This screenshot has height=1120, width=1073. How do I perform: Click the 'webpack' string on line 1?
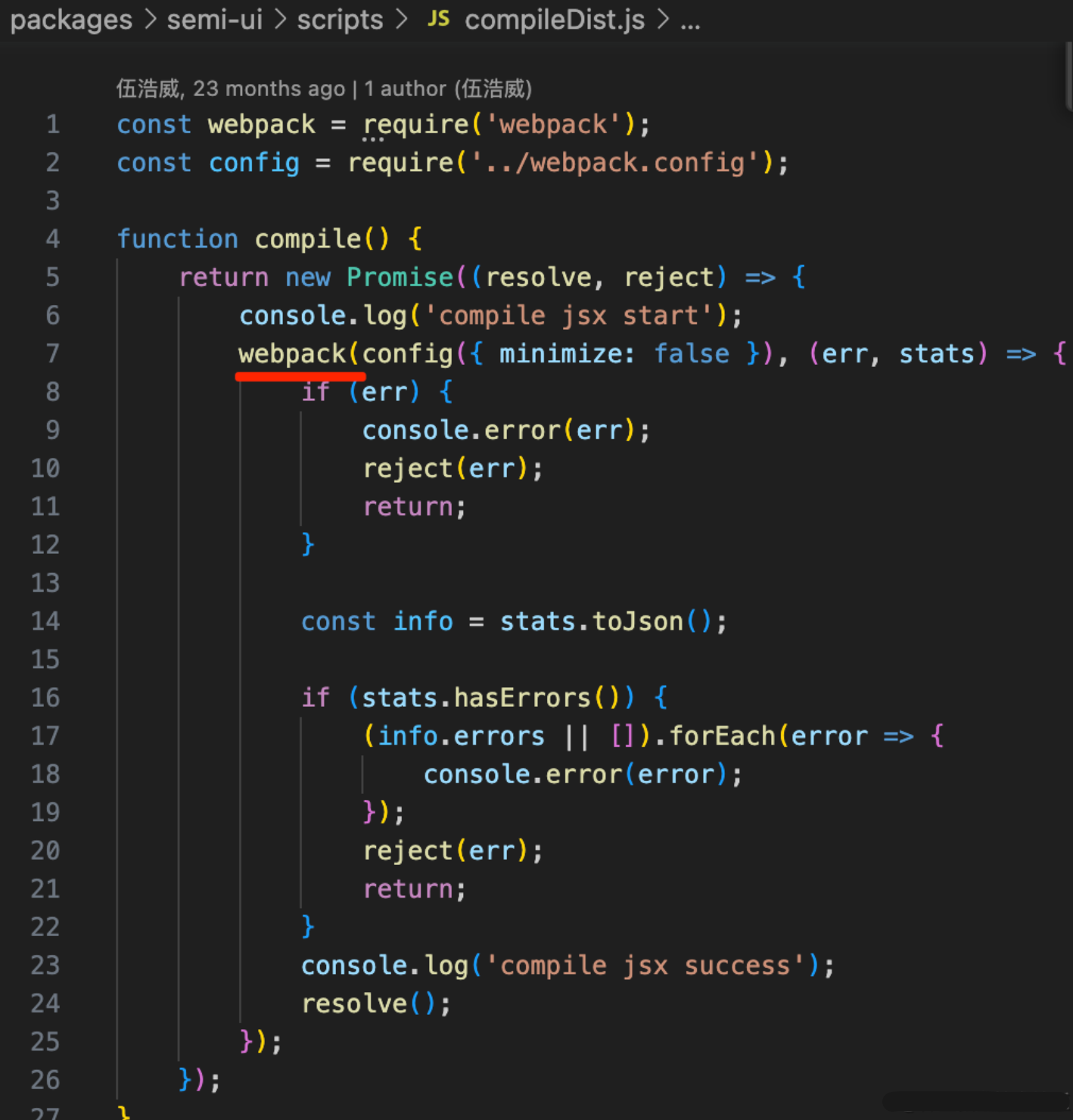(553, 124)
